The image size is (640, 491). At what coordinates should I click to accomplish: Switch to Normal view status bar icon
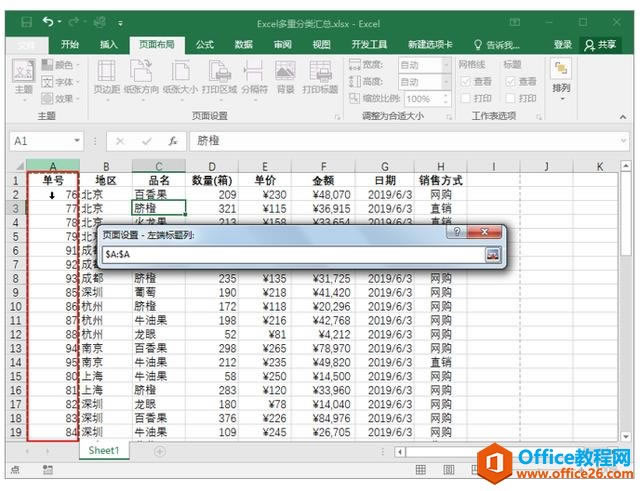coord(421,470)
